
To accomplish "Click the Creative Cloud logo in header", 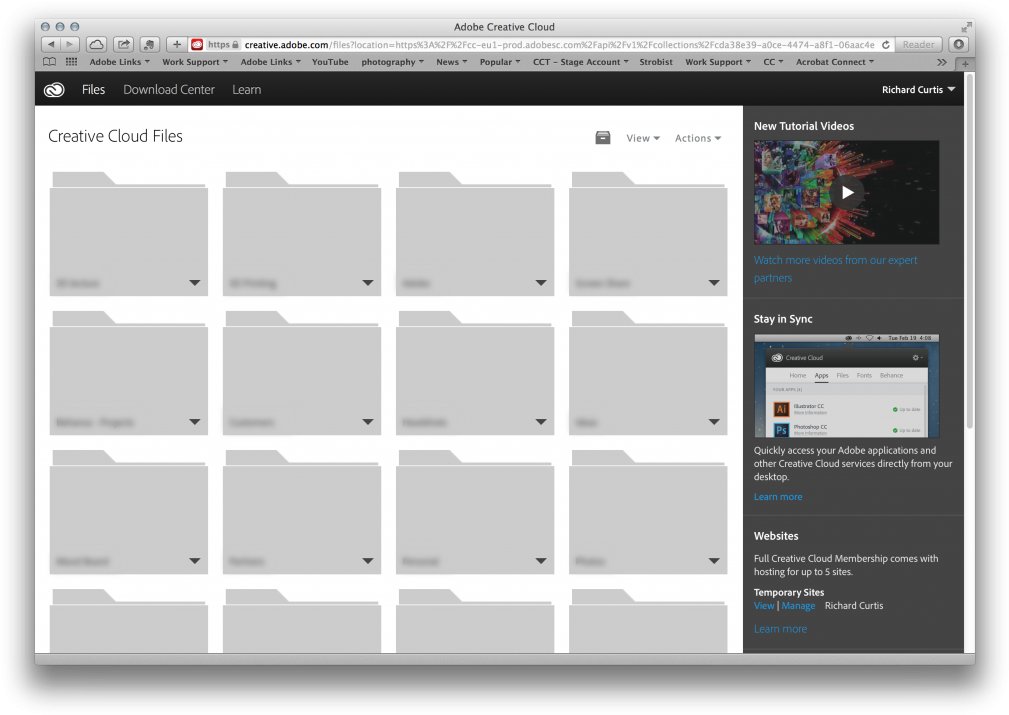I will (54, 90).
